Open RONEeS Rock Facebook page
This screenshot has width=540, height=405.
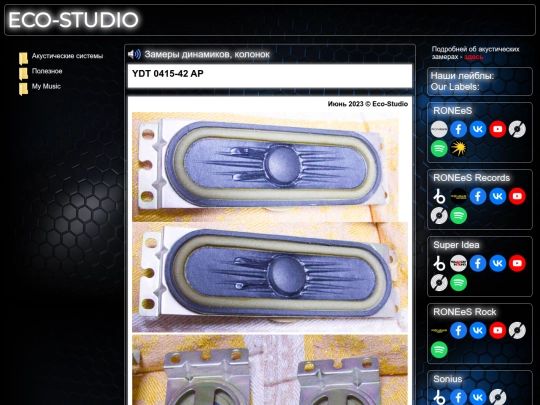(458, 331)
